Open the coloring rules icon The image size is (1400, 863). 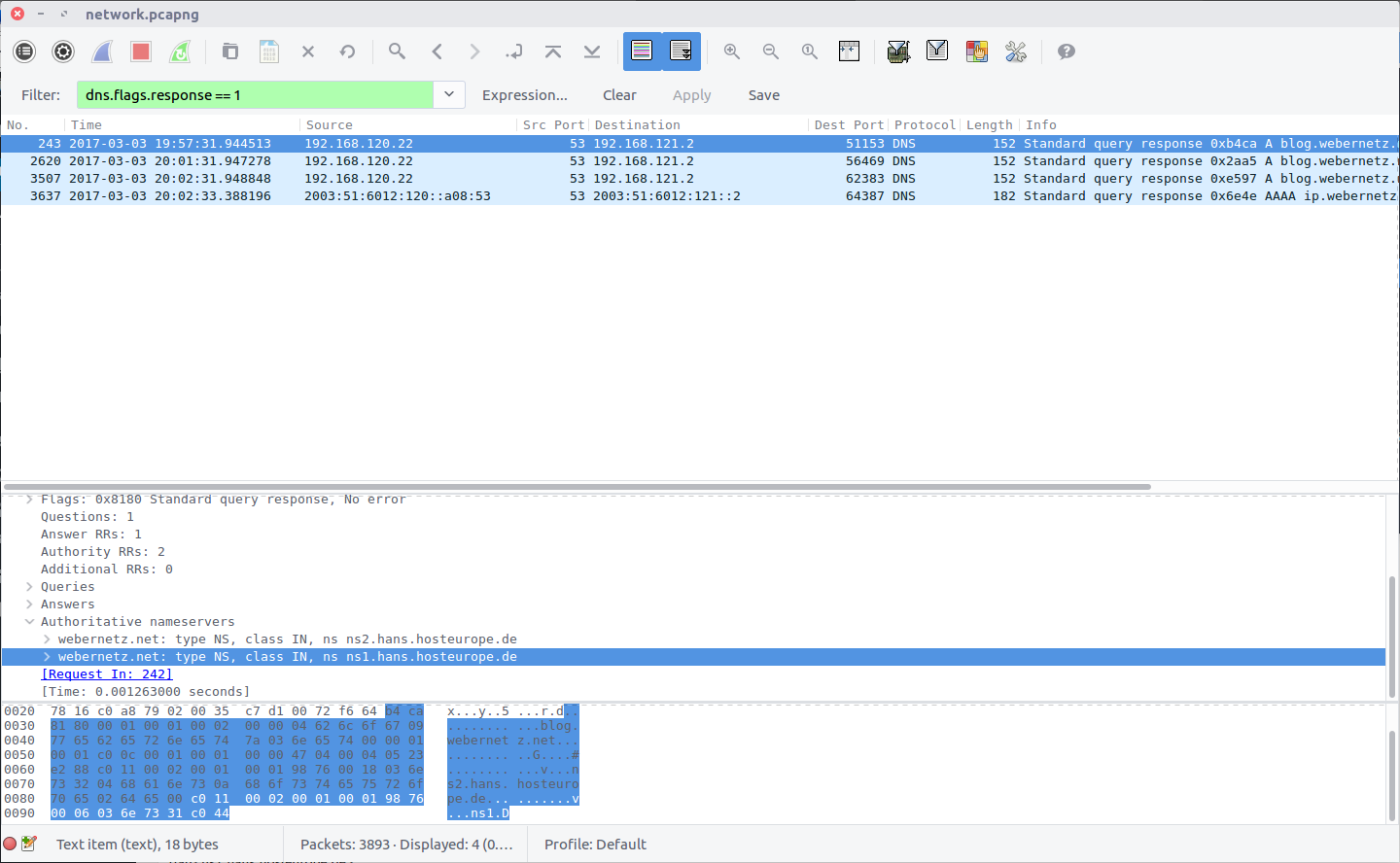[x=976, y=52]
